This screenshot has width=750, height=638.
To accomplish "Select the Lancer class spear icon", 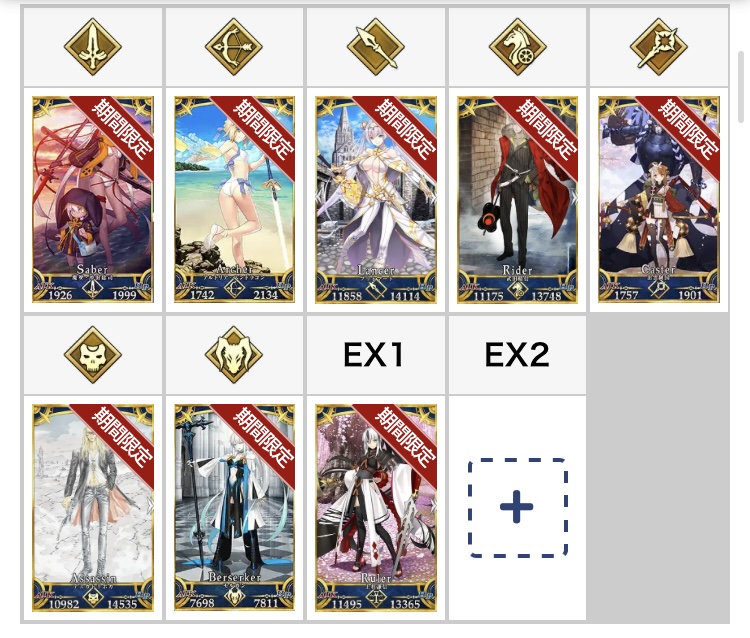I will (375, 47).
